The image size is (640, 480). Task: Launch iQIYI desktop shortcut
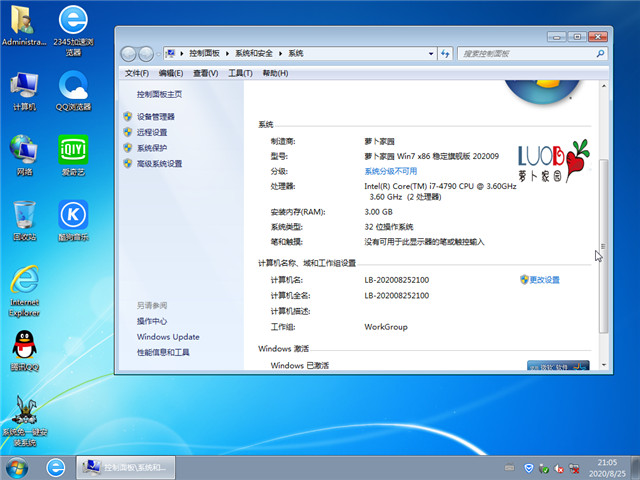[x=73, y=156]
